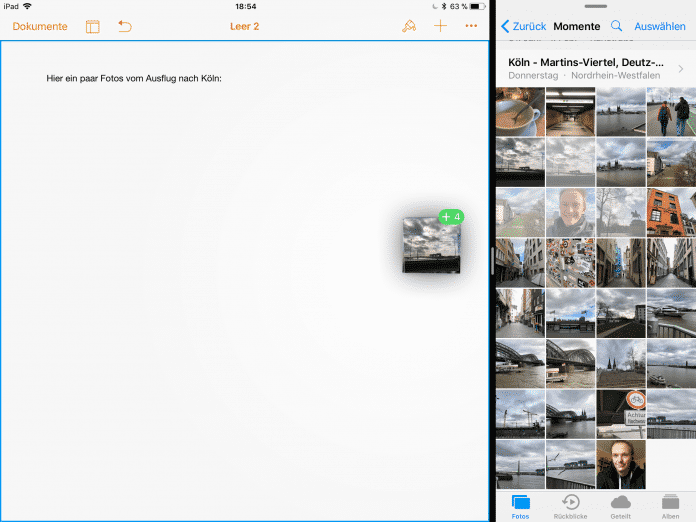Expand the Köln Martins-Viertel moment chevron
This screenshot has height=522, width=696.
(680, 69)
